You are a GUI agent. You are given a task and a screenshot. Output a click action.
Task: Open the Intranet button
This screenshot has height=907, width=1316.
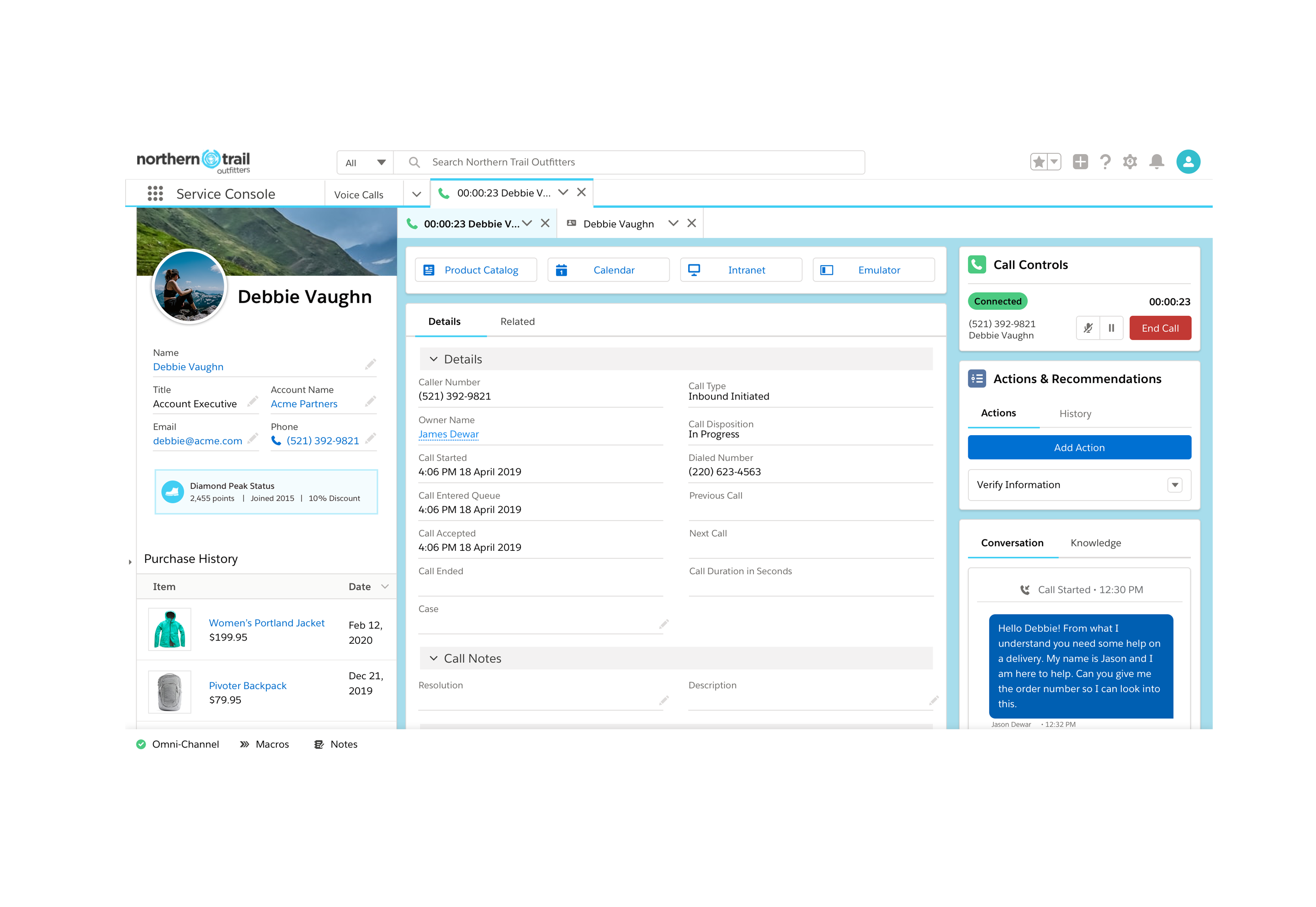741,270
